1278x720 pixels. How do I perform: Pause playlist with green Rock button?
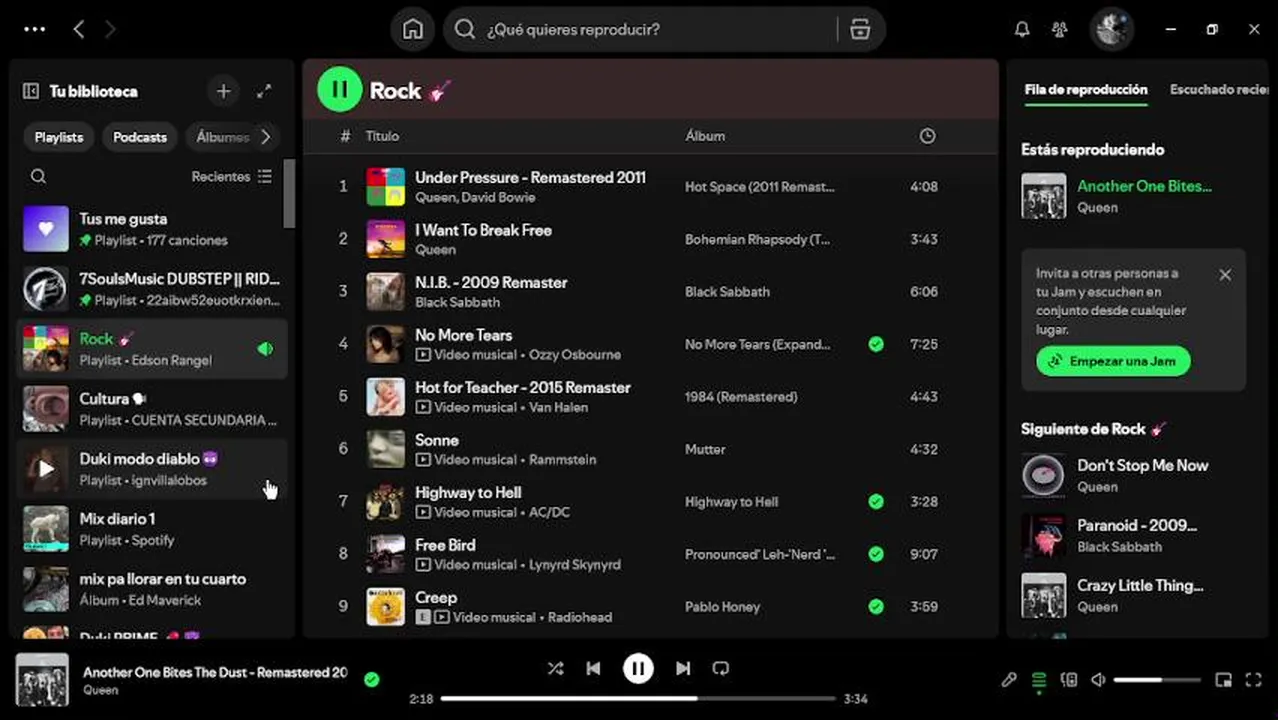(339, 90)
